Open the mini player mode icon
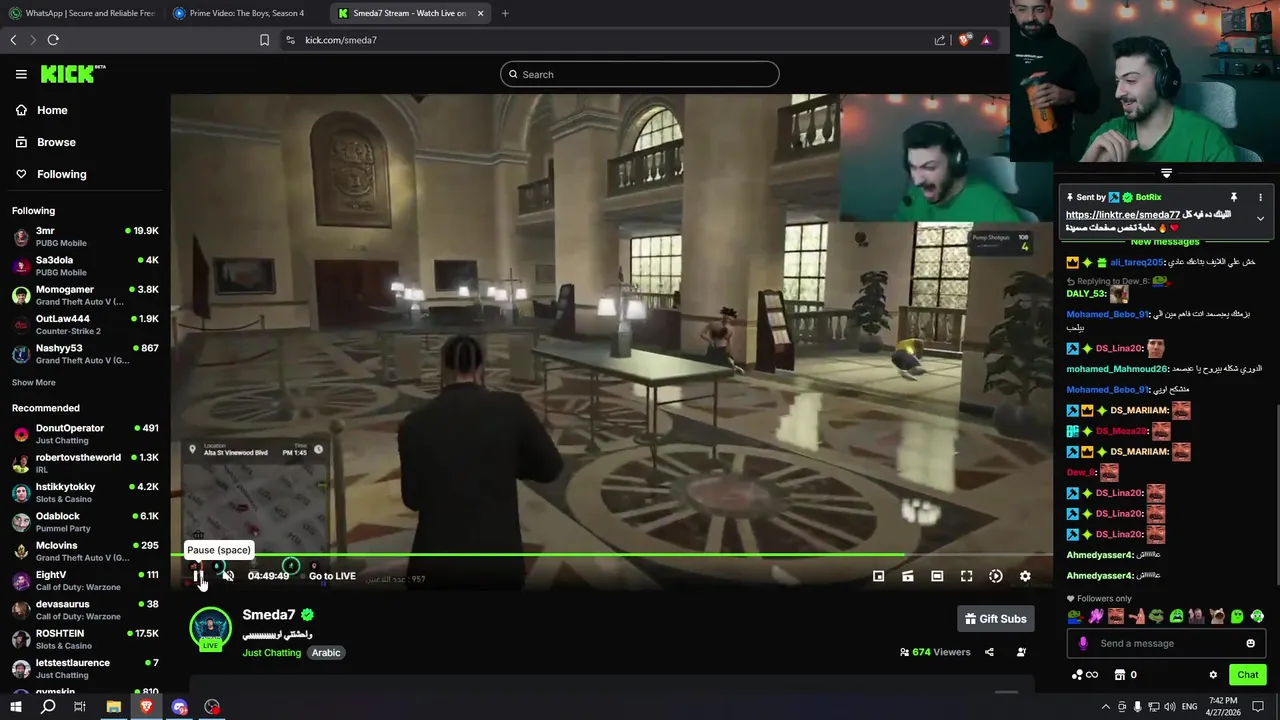 [878, 576]
